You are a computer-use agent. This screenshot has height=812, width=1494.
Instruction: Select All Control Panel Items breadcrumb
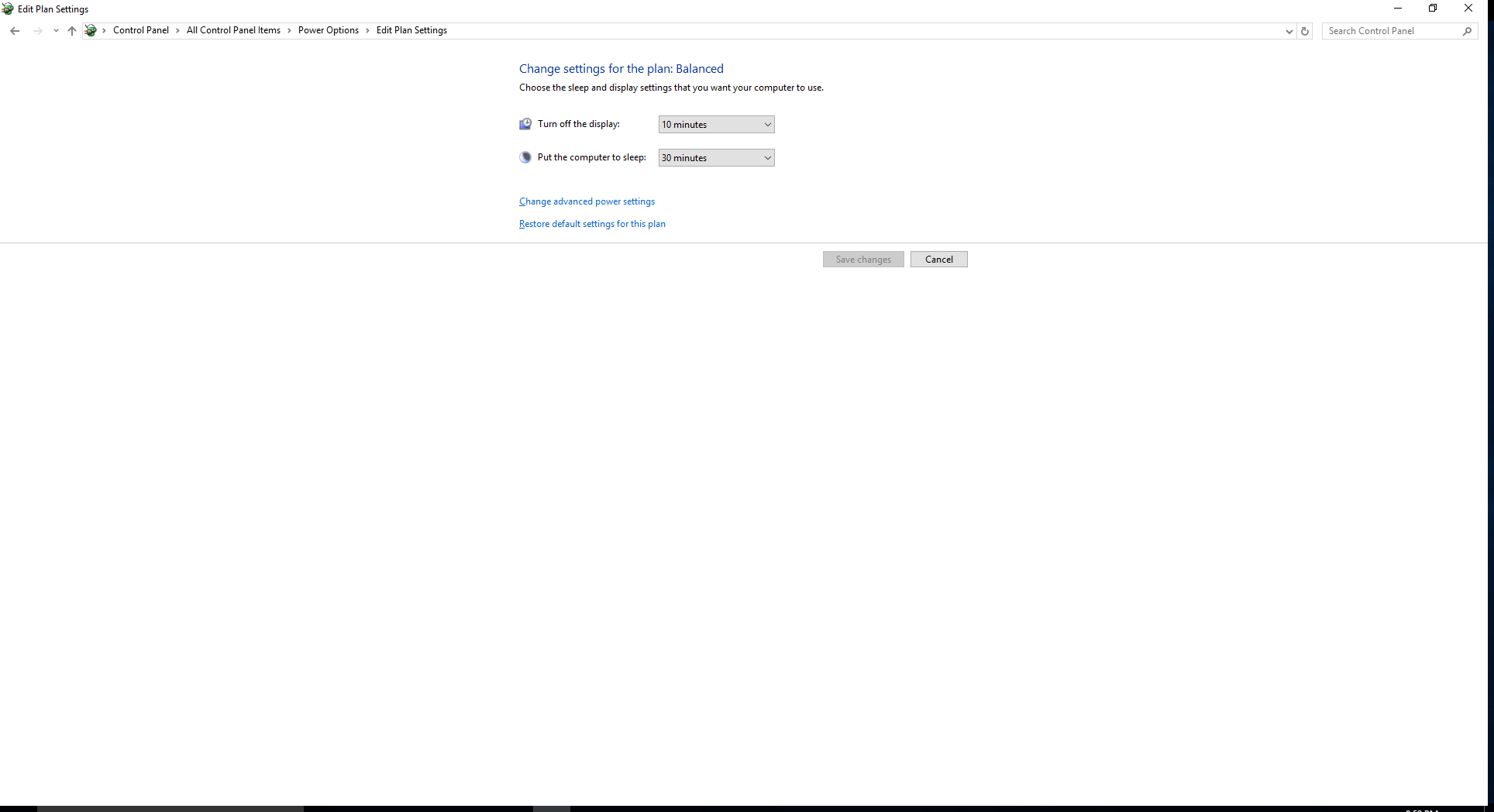tap(233, 30)
